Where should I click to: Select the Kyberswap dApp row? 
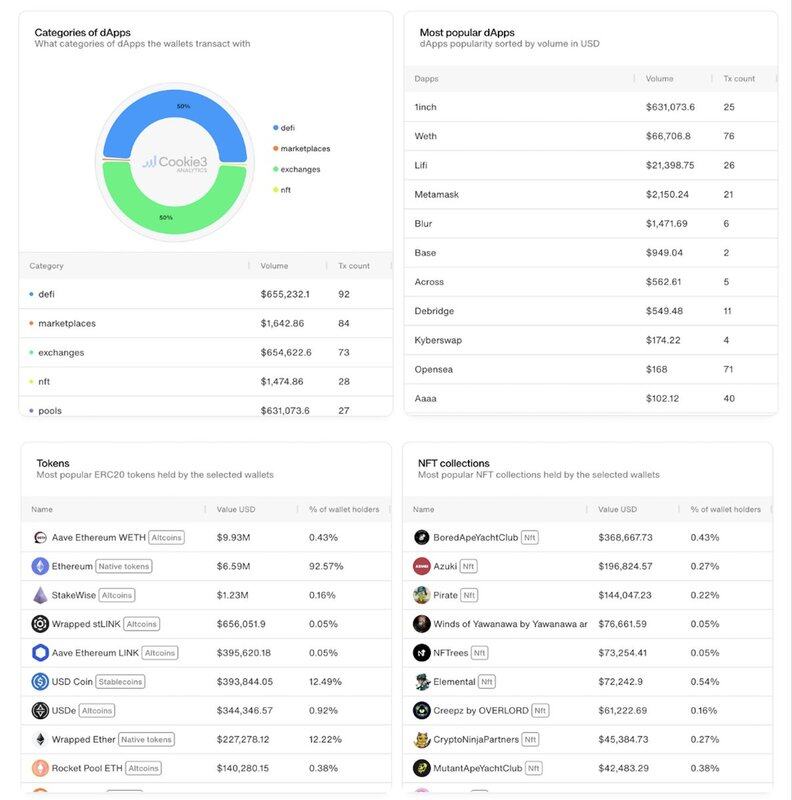[x=591, y=340]
